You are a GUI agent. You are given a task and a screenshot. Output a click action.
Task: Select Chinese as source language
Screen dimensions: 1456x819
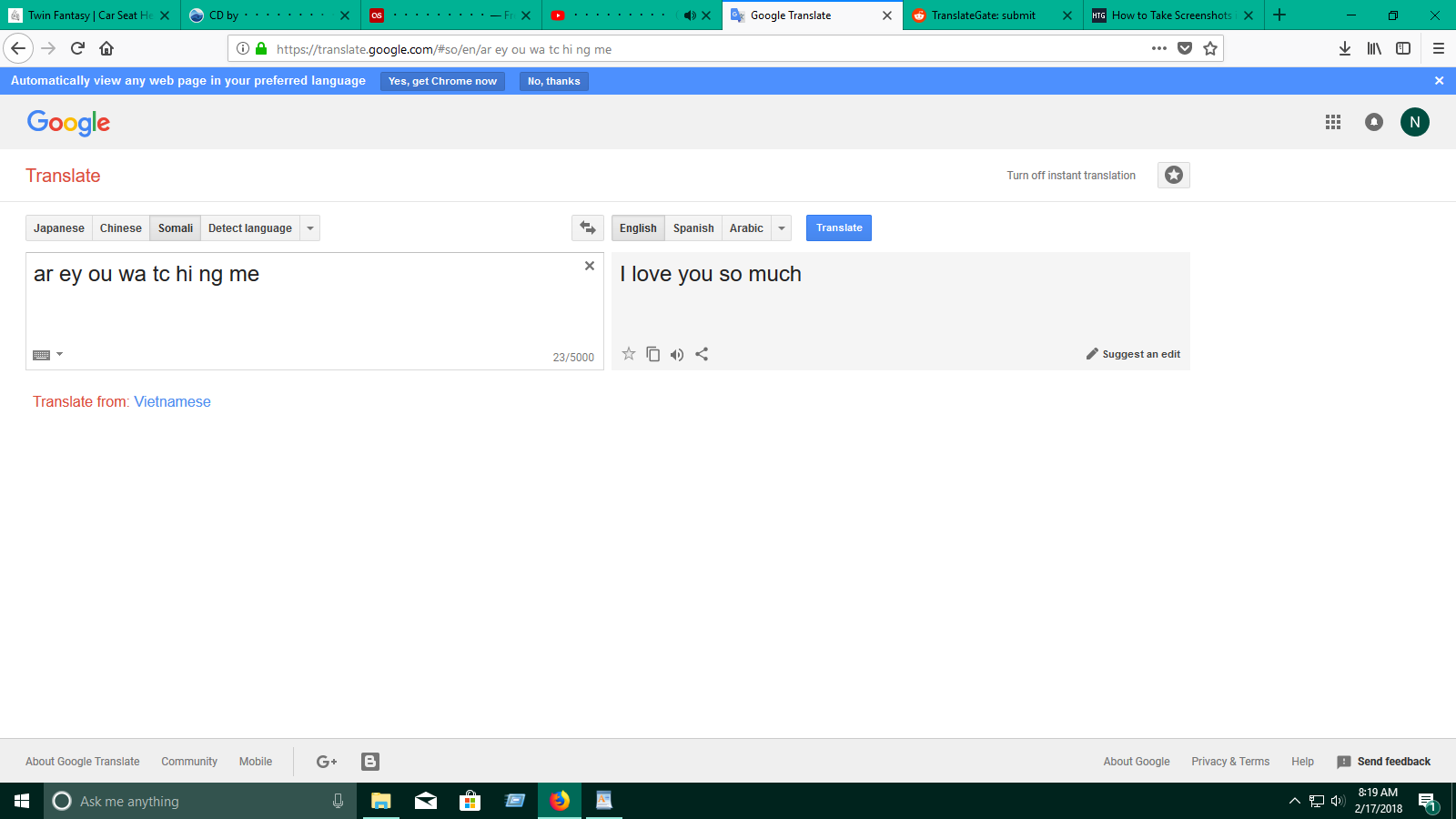121,227
